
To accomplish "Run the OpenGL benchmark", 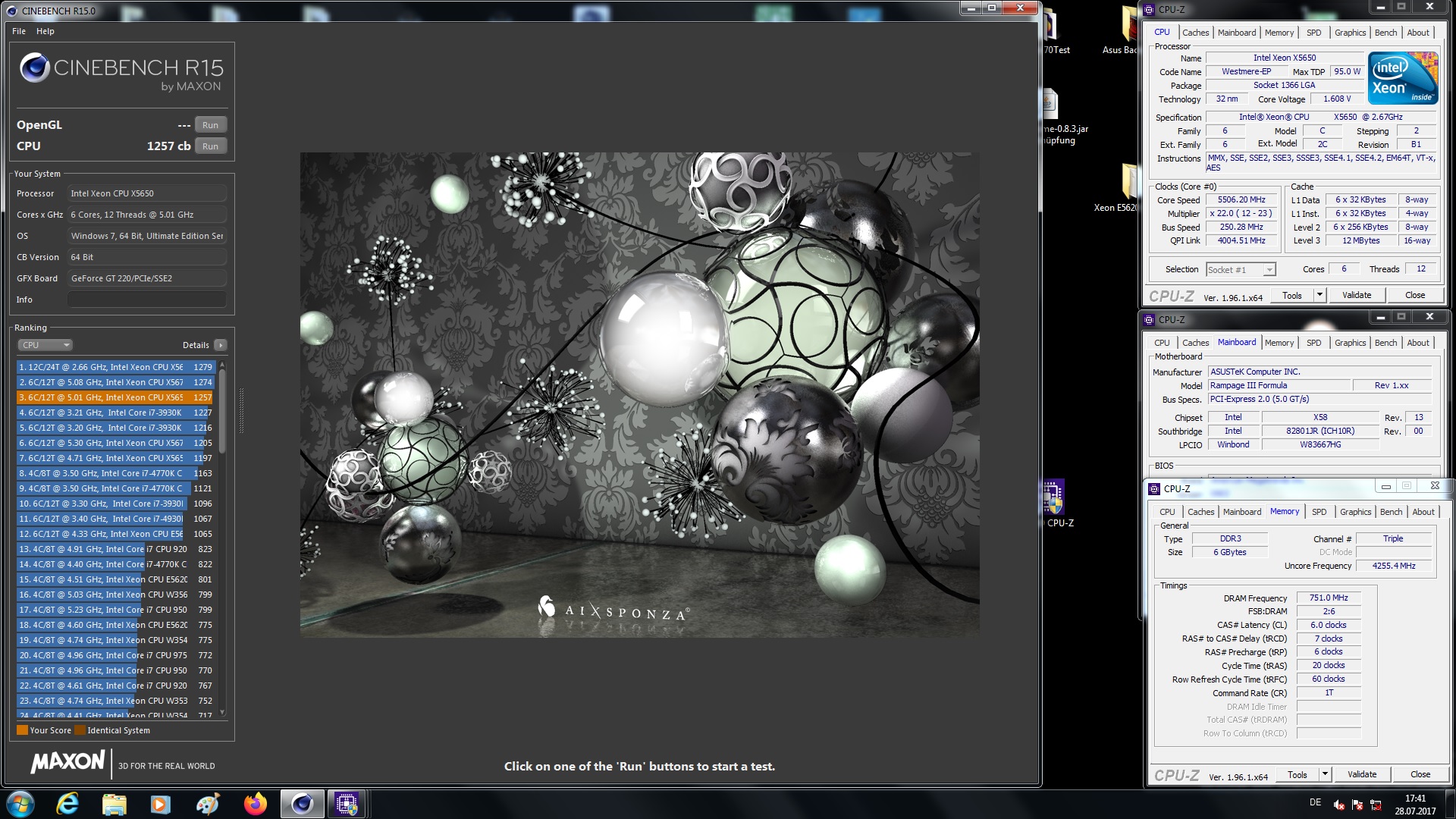I will (210, 125).
